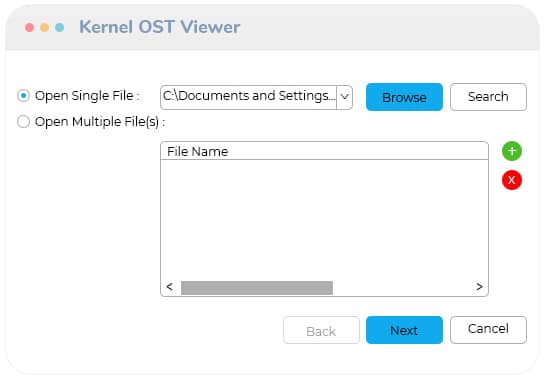Select the Open Multiple File(s) radio button

(x=23, y=122)
